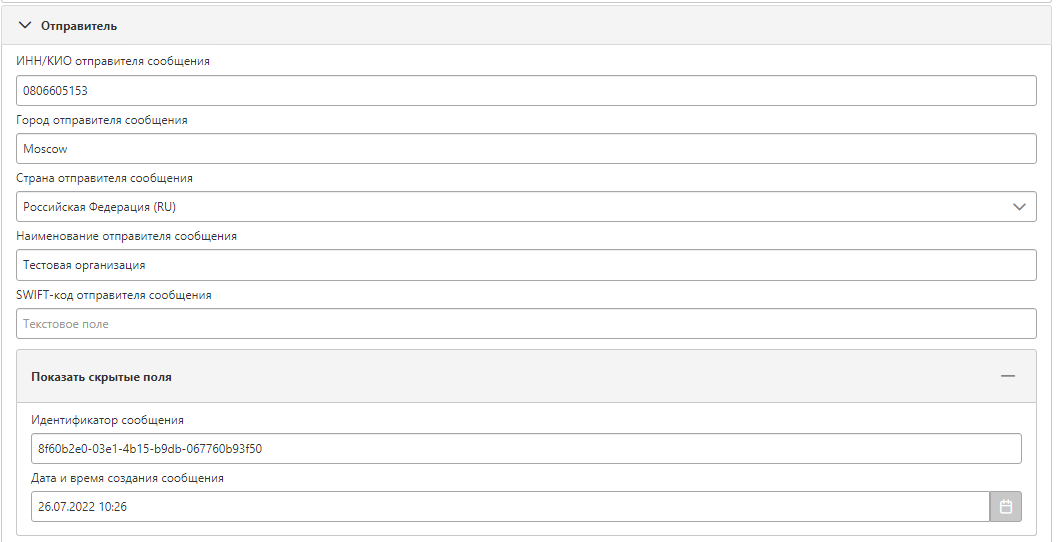
Task: Click into the Moscow city field
Action: coord(526,149)
